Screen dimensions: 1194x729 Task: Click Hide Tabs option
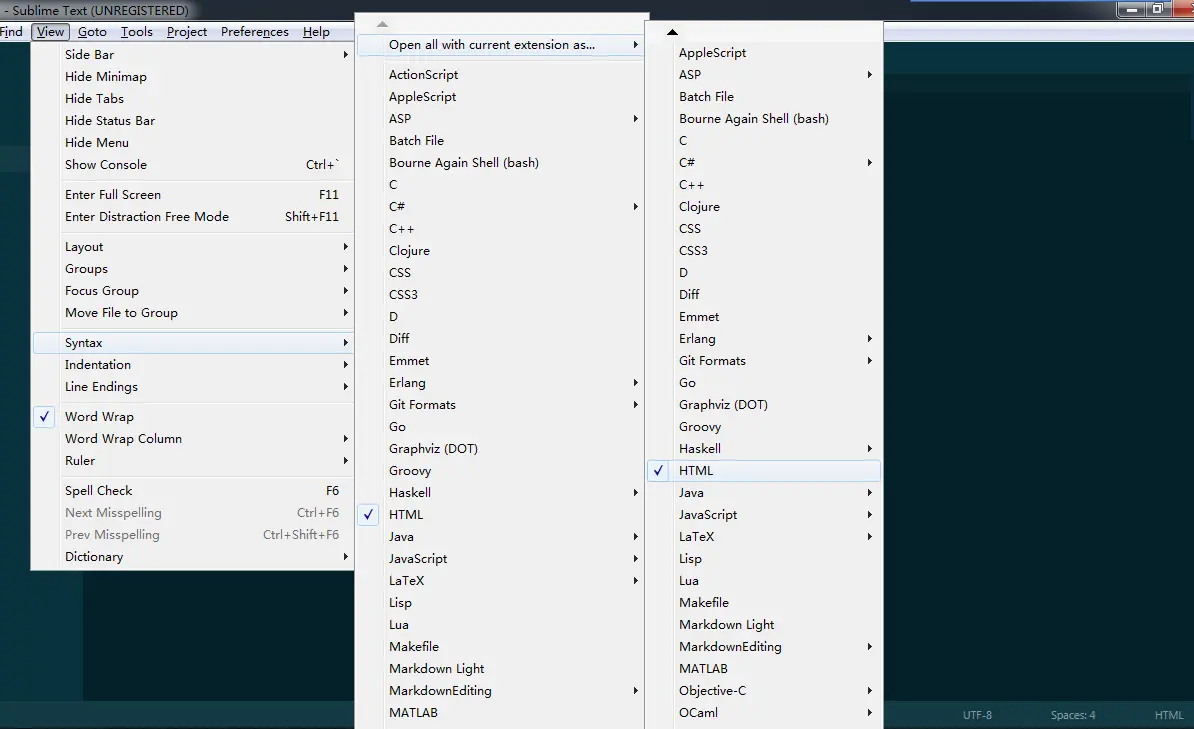point(193,99)
